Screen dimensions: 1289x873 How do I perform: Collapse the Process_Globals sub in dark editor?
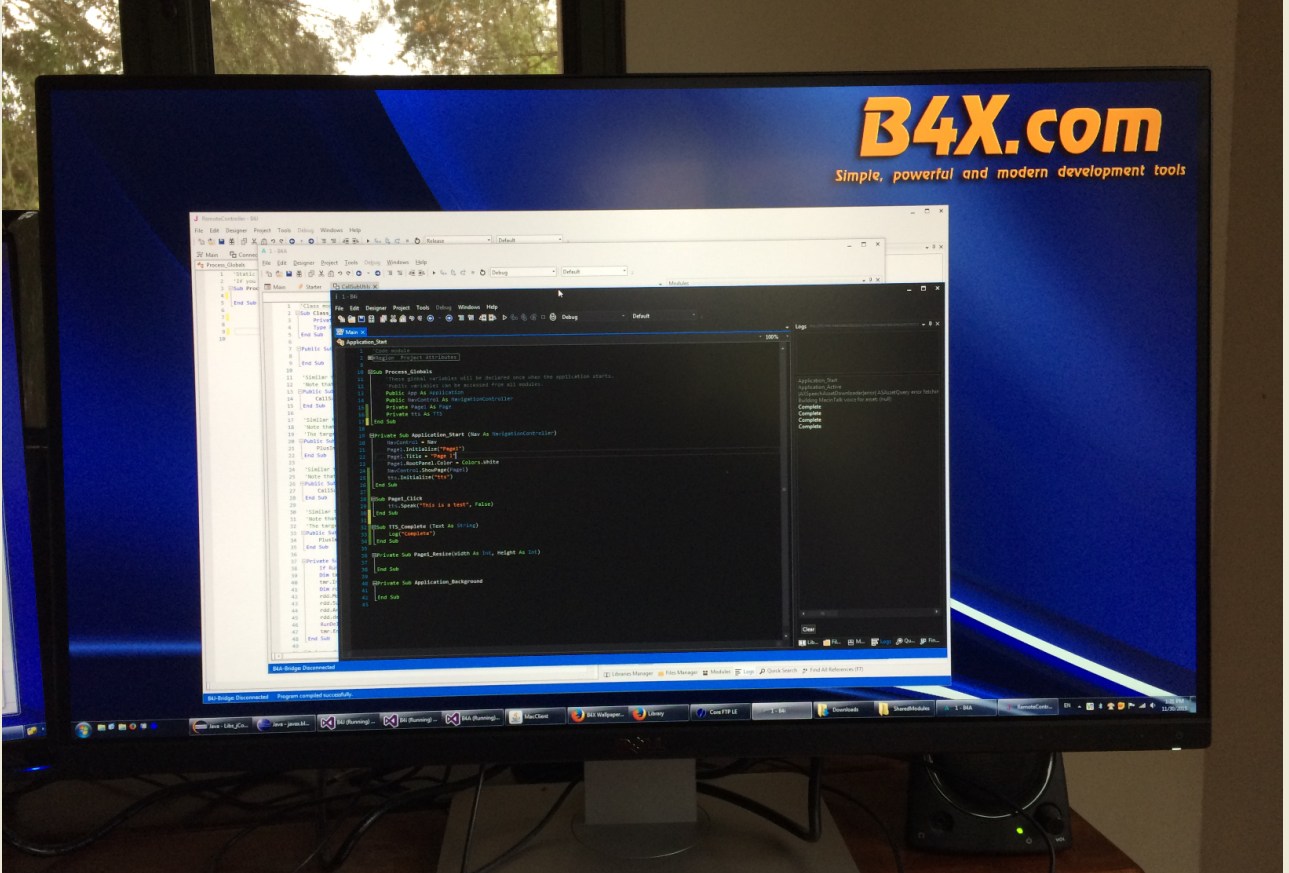(x=369, y=371)
